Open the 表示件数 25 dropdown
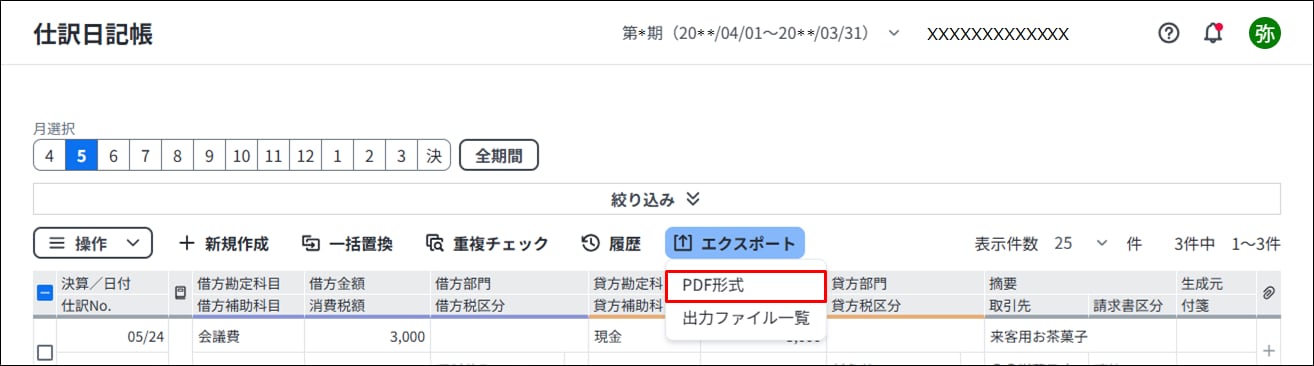Image resolution: width=1314 pixels, height=366 pixels. [1081, 243]
